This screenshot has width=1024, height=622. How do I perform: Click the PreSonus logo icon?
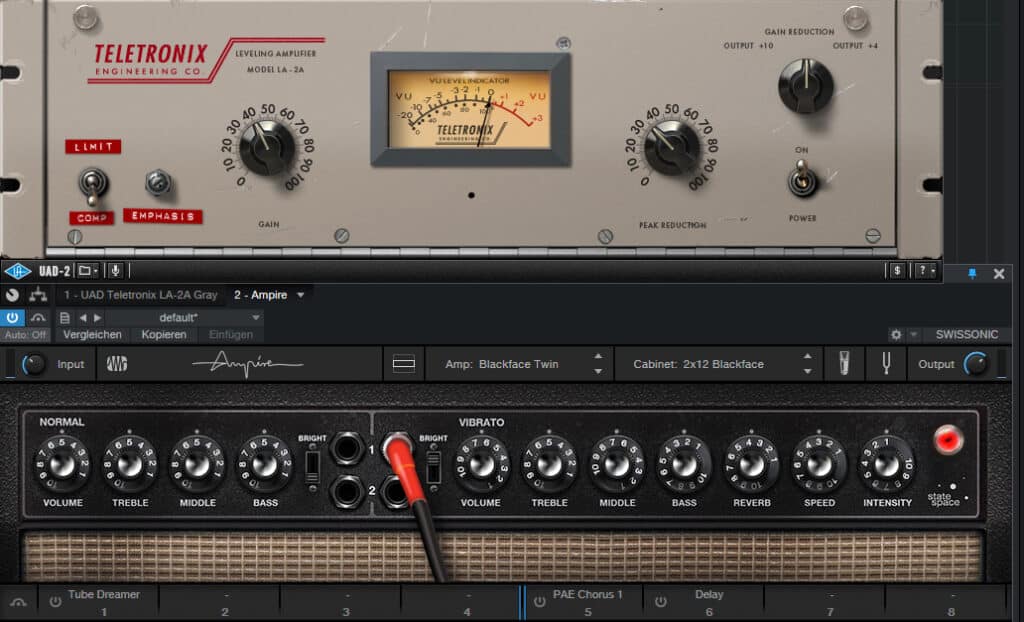(117, 364)
